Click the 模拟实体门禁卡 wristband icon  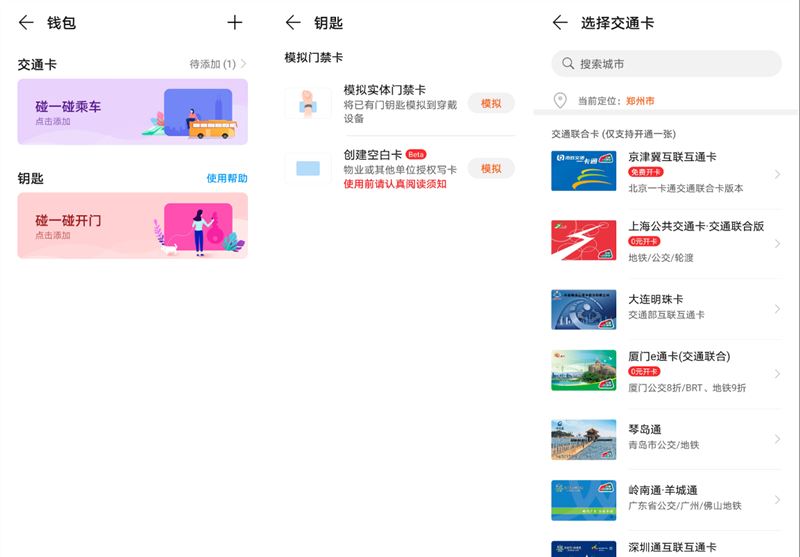point(308,104)
